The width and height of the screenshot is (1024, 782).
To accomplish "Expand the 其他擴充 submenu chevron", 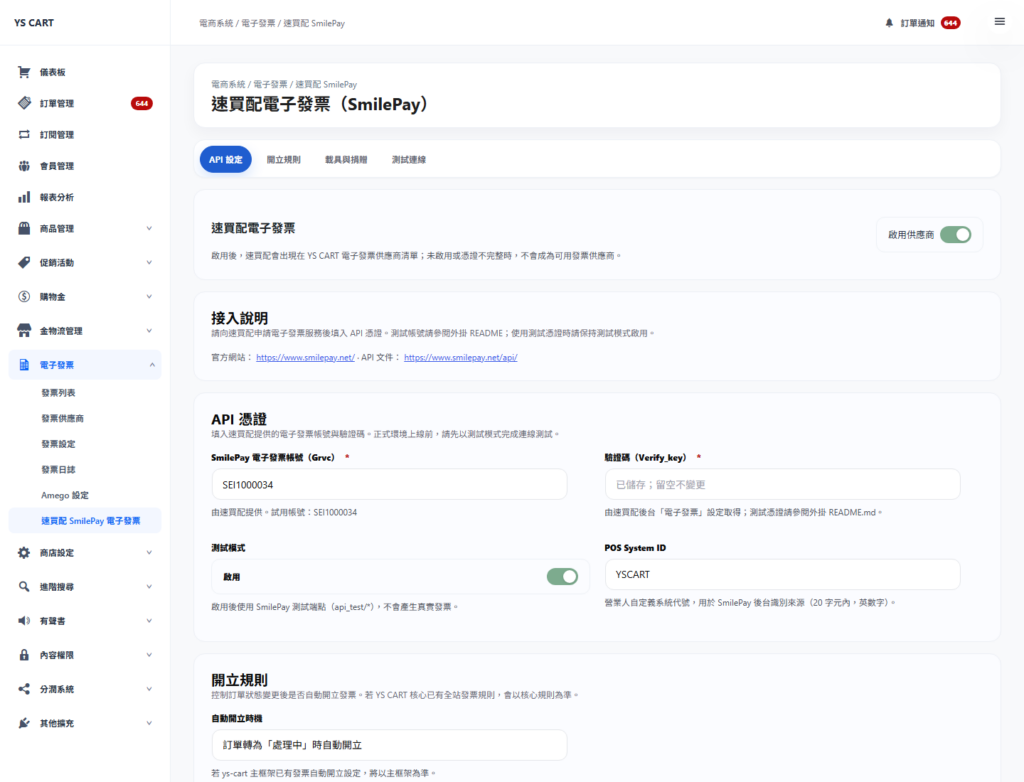I will (150, 723).
